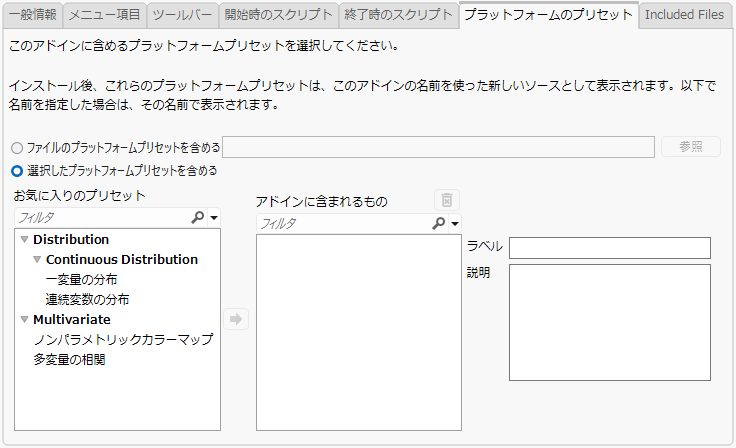Select the Multivariate category label
This screenshot has height=448, width=736.
point(72,319)
